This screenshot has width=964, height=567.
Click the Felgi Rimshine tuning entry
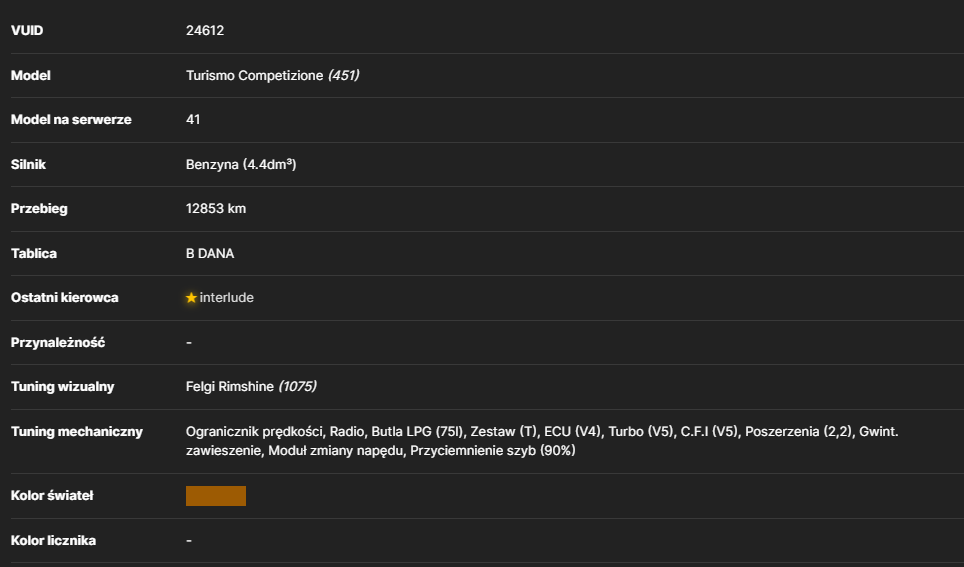point(230,387)
